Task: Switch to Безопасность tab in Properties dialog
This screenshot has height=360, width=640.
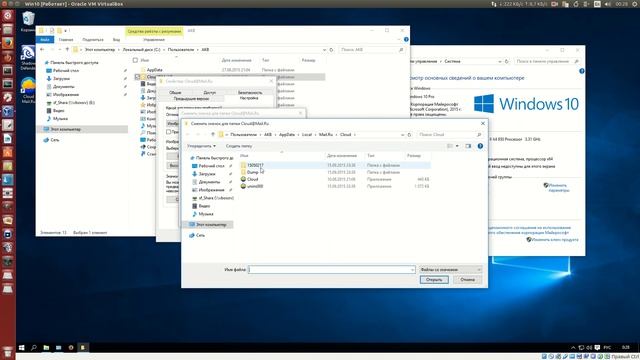Action: [x=250, y=93]
